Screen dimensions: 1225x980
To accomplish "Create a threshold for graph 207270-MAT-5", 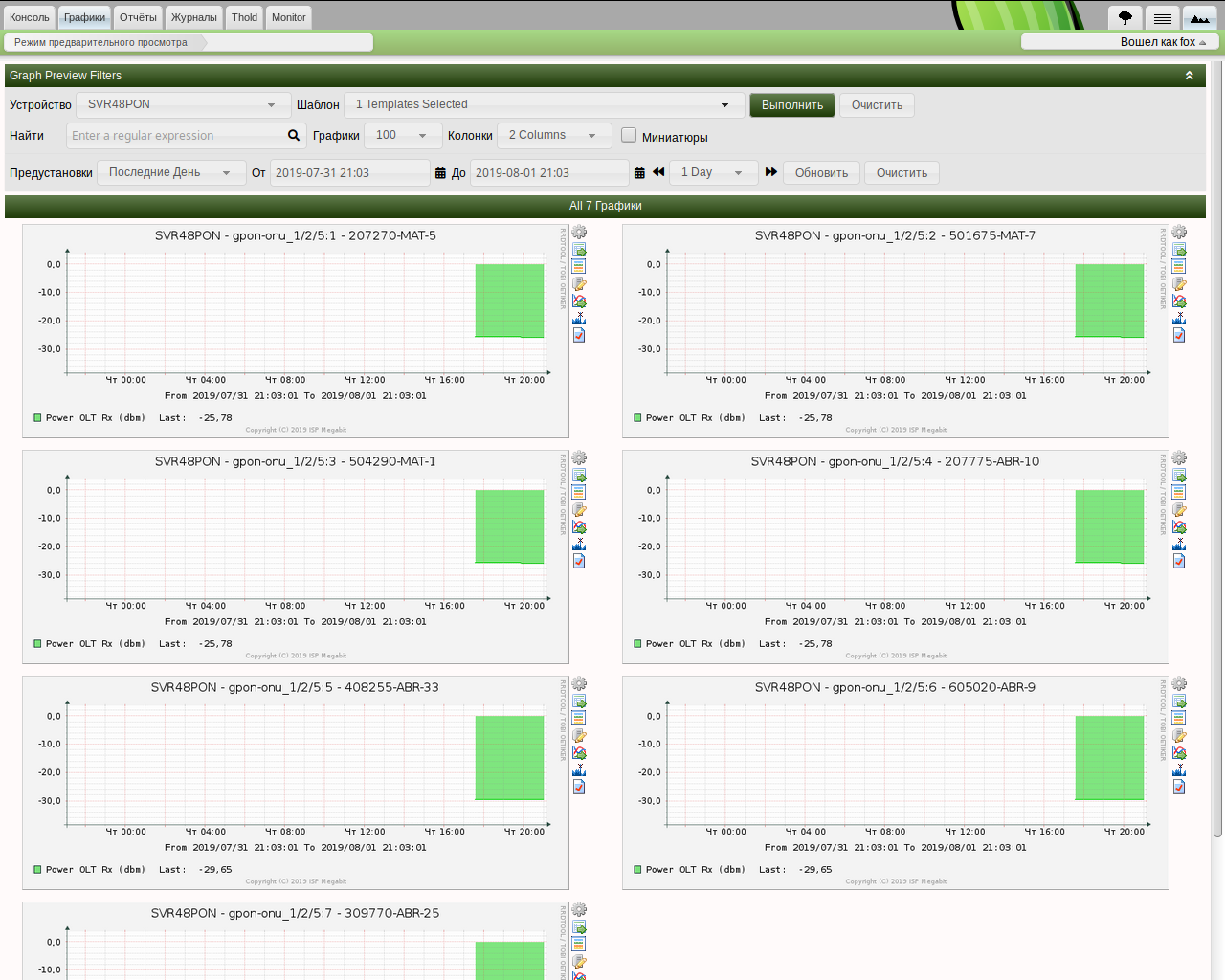I will pyautogui.click(x=579, y=335).
